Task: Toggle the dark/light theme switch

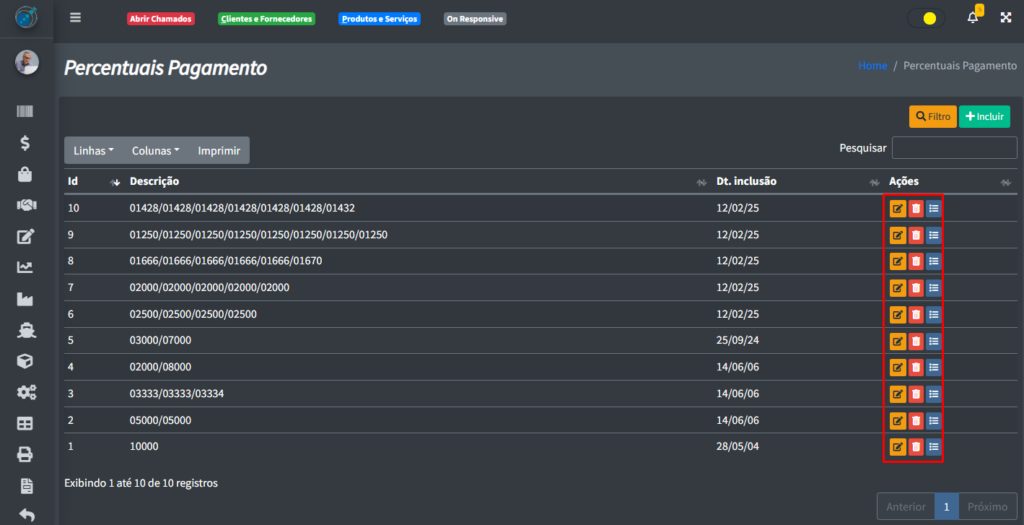Action: [x=926, y=18]
